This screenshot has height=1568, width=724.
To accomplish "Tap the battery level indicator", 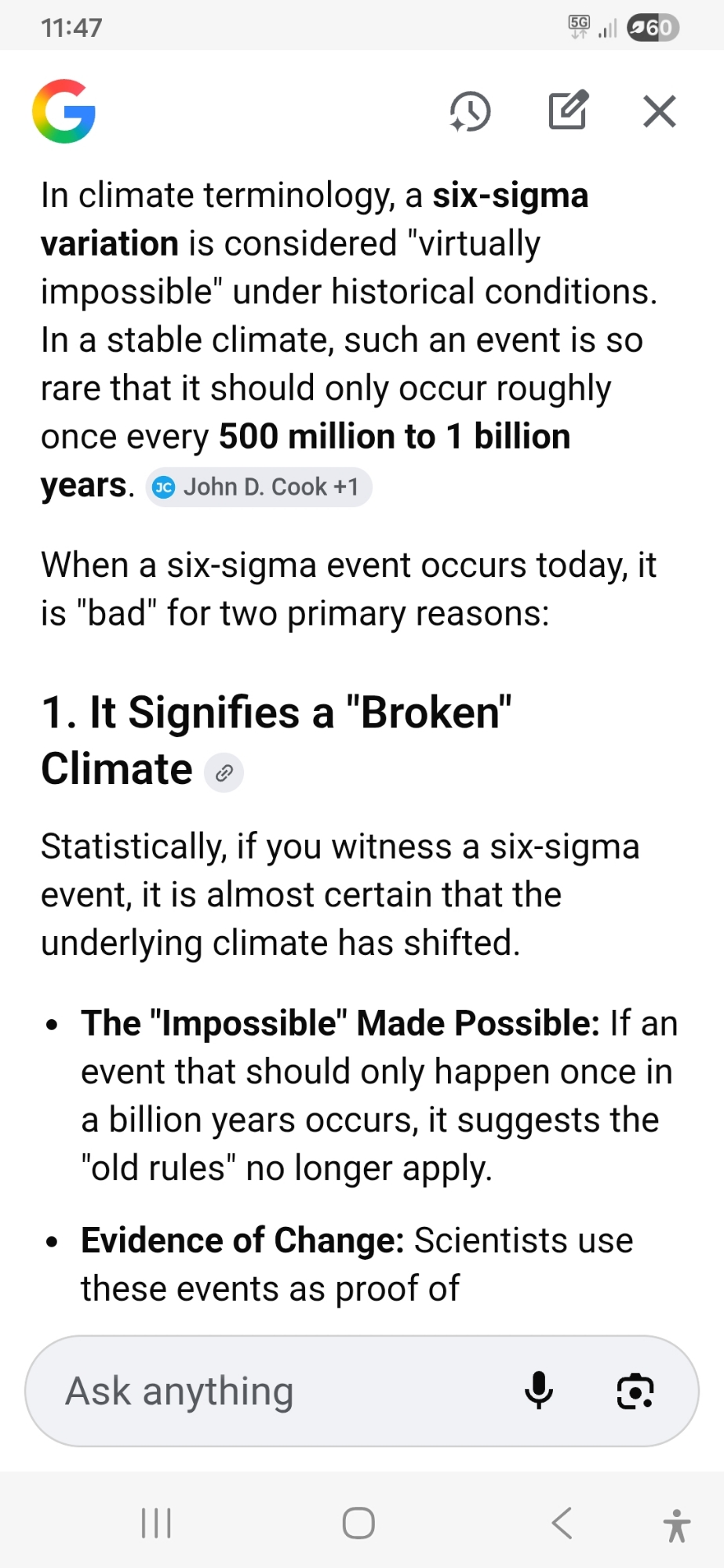I will [x=653, y=28].
